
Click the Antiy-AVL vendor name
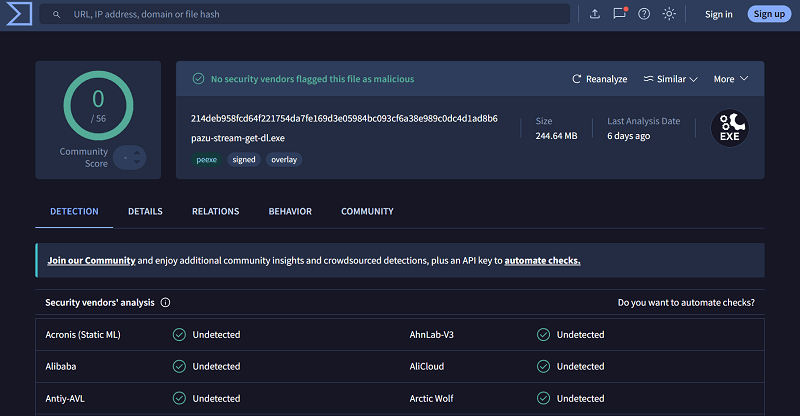65,399
